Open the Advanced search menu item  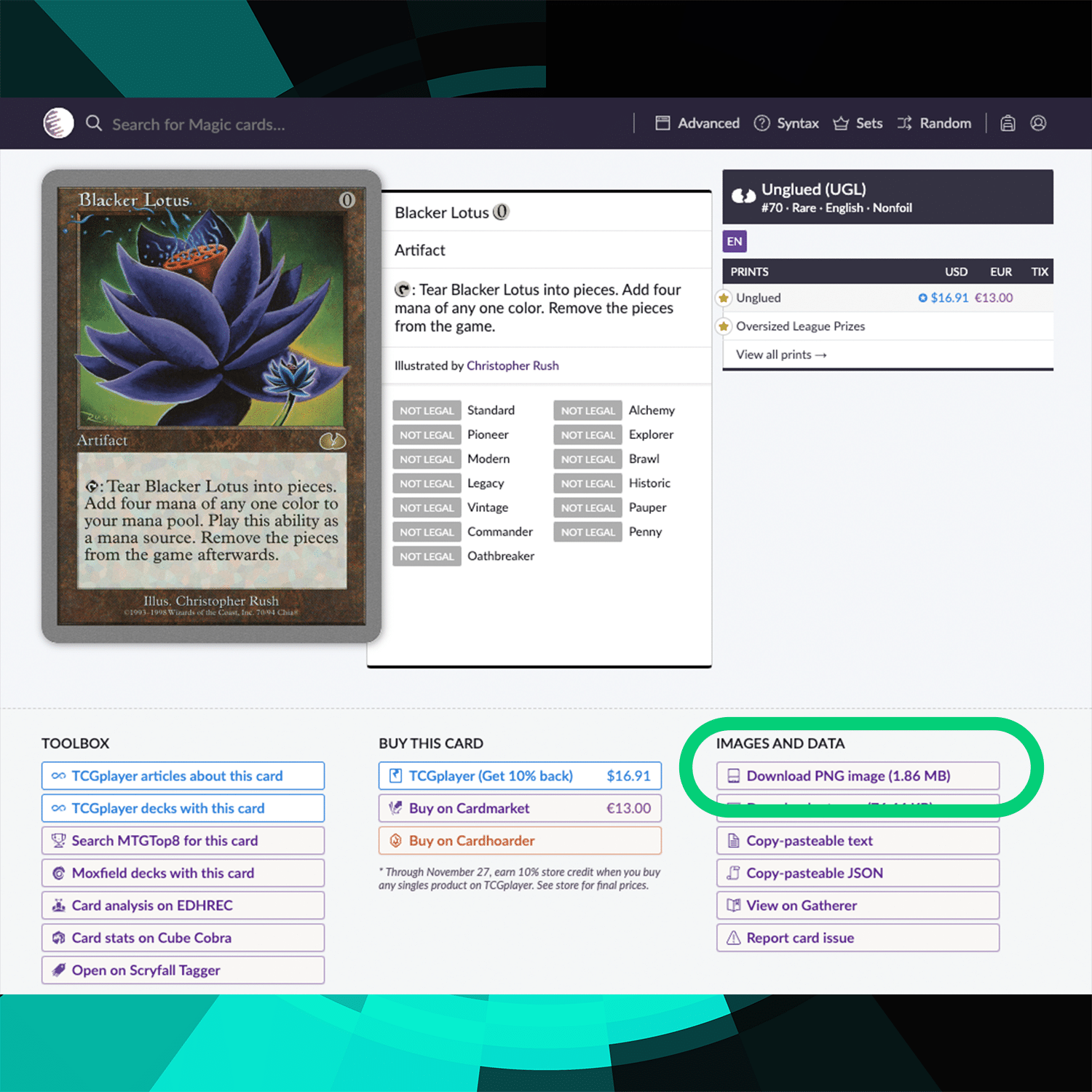point(697,123)
